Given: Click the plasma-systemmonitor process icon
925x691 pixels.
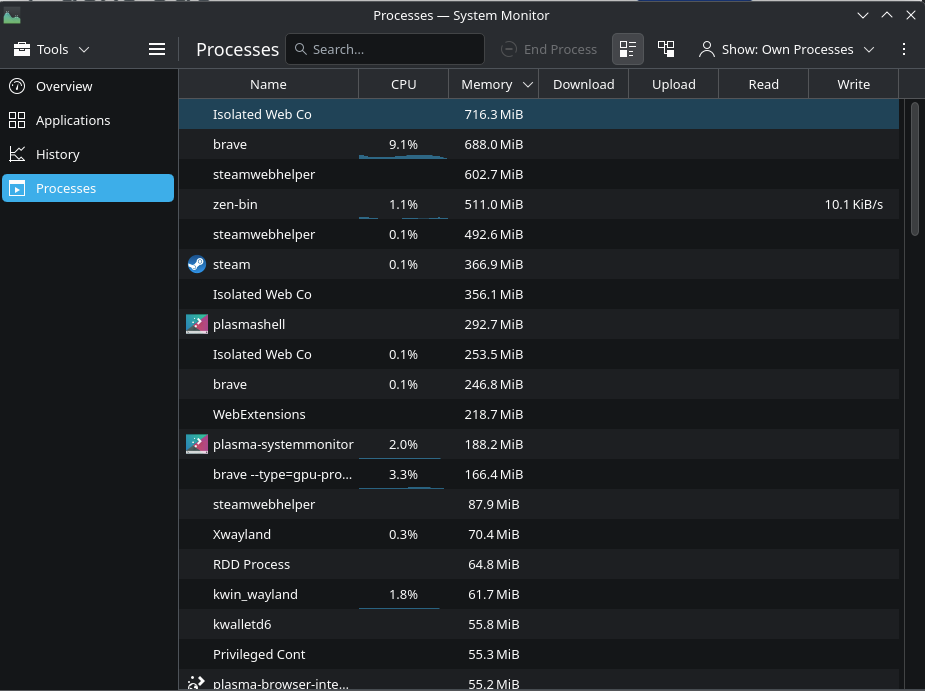Looking at the screenshot, I should coord(196,444).
